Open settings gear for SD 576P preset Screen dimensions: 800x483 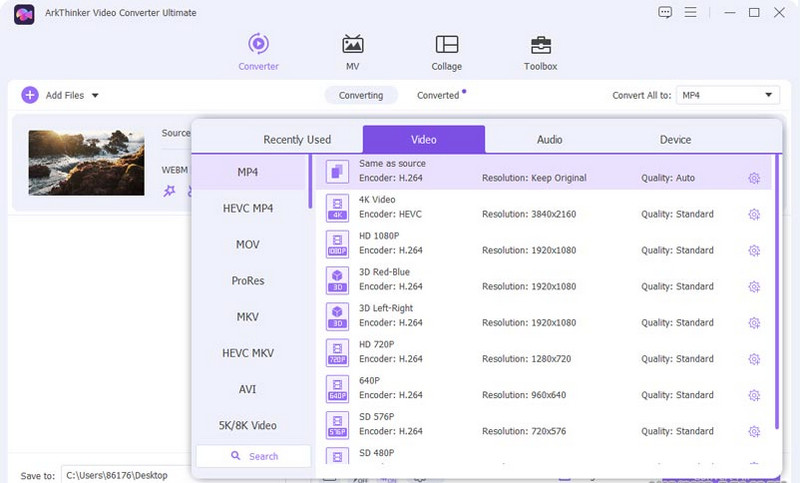[x=754, y=431]
